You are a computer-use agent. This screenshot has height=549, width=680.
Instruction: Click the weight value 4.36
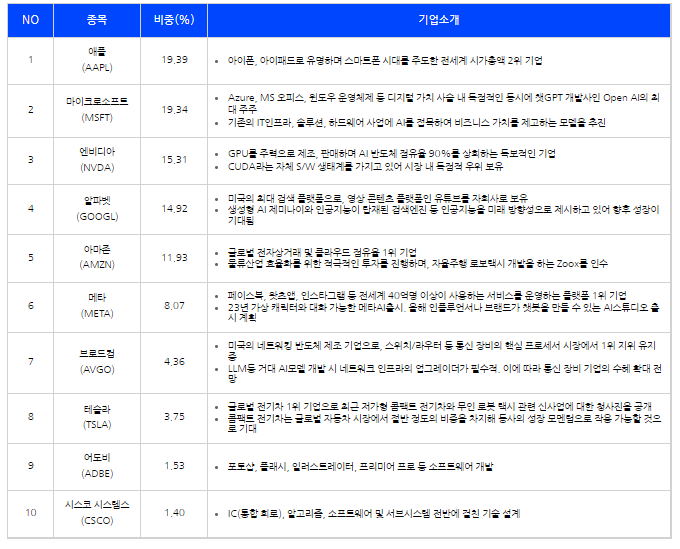(x=174, y=362)
